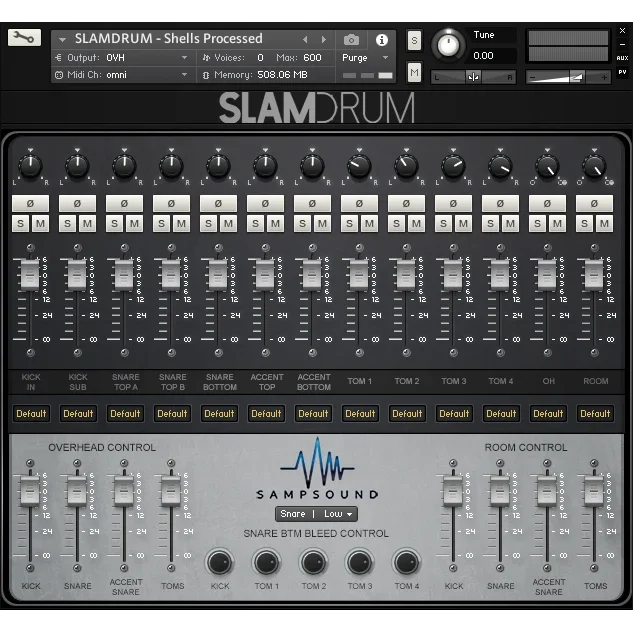Invert phase on Snare Top A channel

124,203
